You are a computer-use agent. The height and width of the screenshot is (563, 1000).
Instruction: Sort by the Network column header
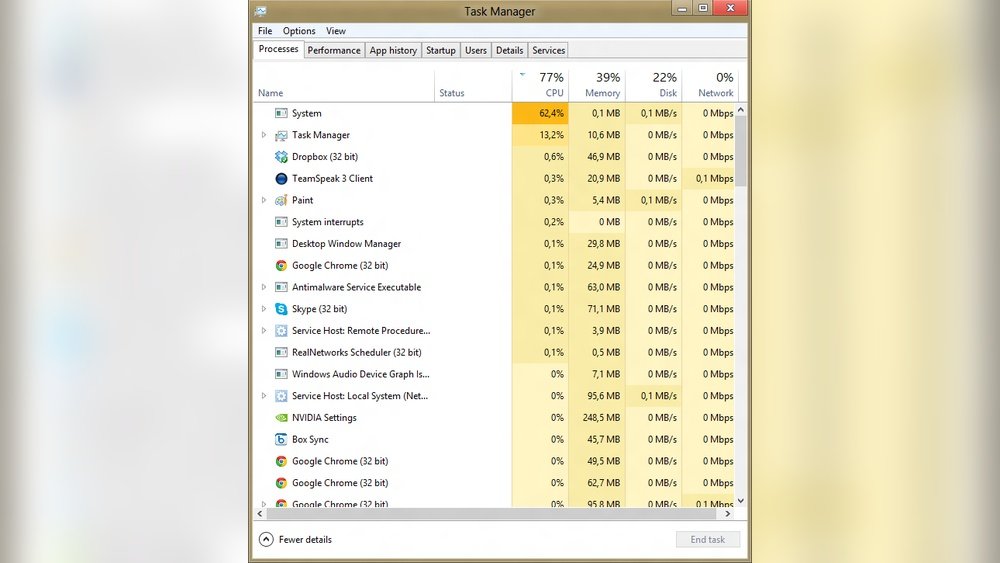coord(710,85)
